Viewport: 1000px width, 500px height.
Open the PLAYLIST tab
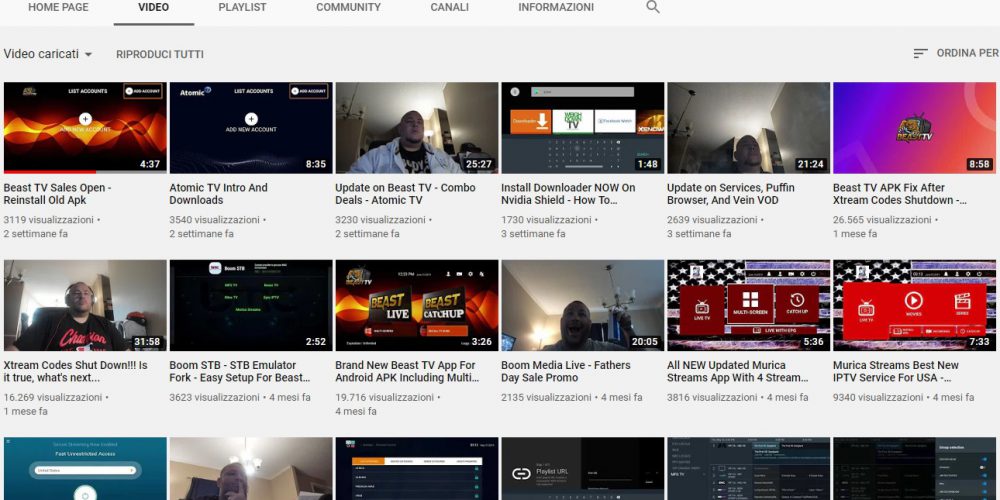(x=242, y=8)
